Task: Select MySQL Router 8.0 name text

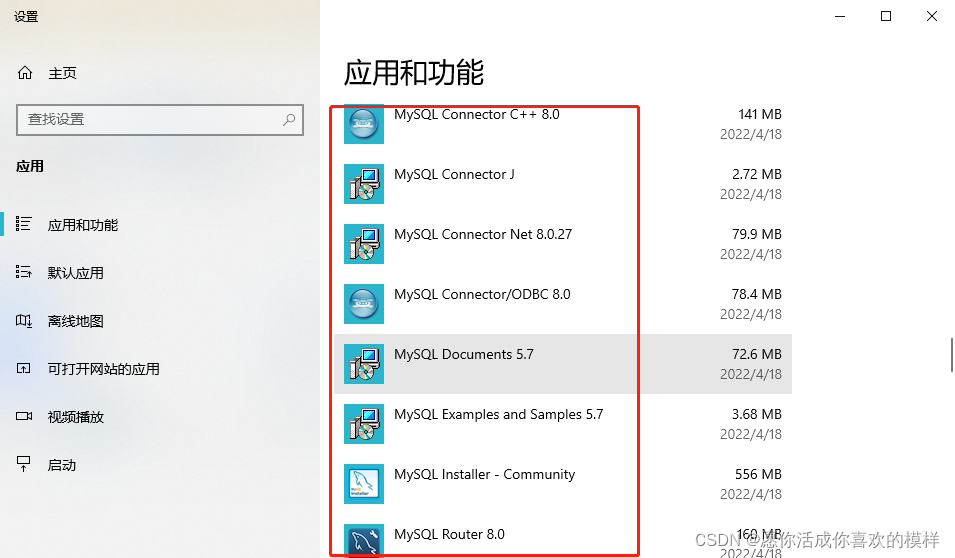Action: tap(449, 534)
